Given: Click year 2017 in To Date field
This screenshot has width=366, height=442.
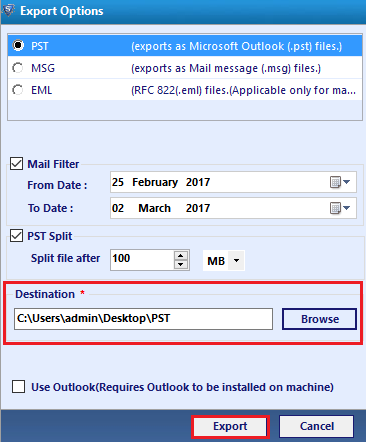Looking at the screenshot, I should 198,208.
